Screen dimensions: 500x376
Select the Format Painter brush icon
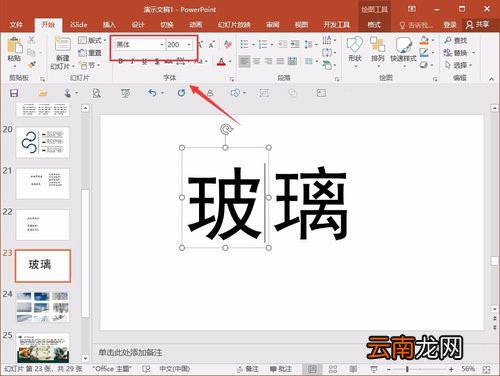31,65
